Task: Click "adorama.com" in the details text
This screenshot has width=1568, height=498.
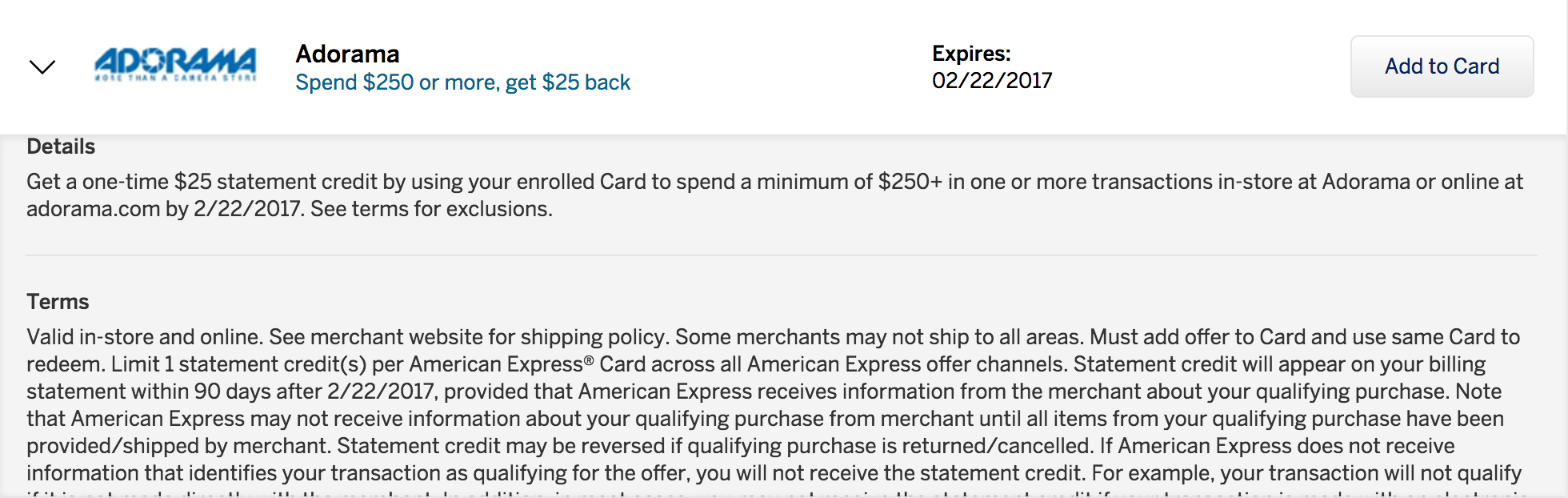Action: 93,209
